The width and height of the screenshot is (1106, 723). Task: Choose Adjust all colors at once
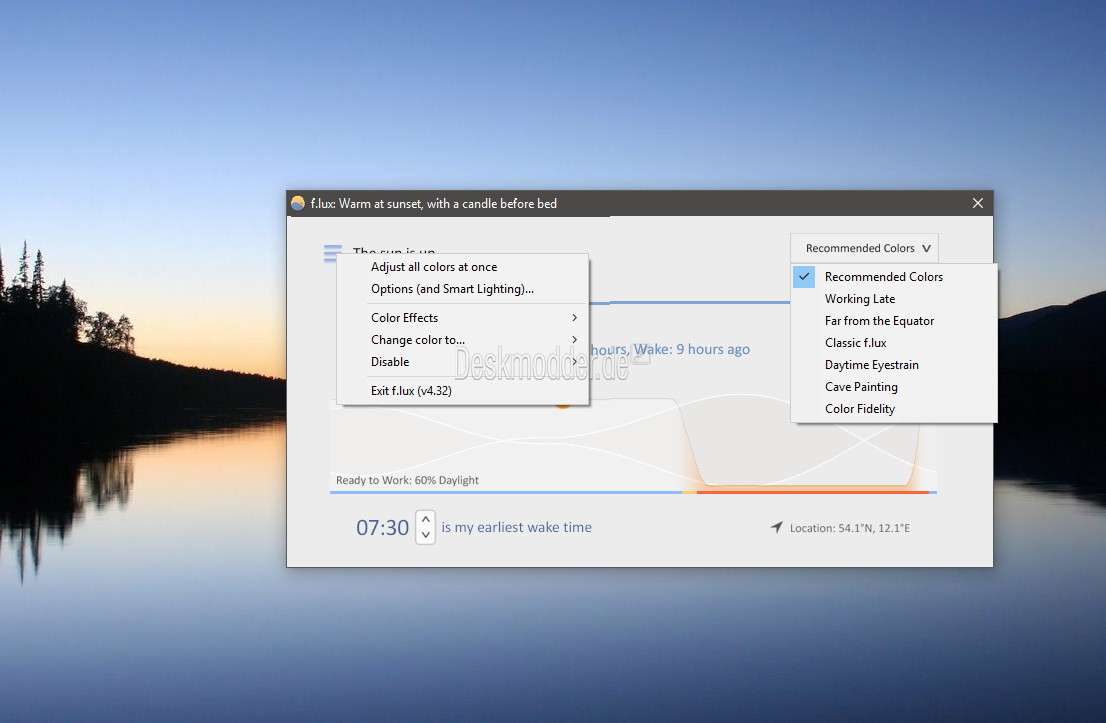463,267
